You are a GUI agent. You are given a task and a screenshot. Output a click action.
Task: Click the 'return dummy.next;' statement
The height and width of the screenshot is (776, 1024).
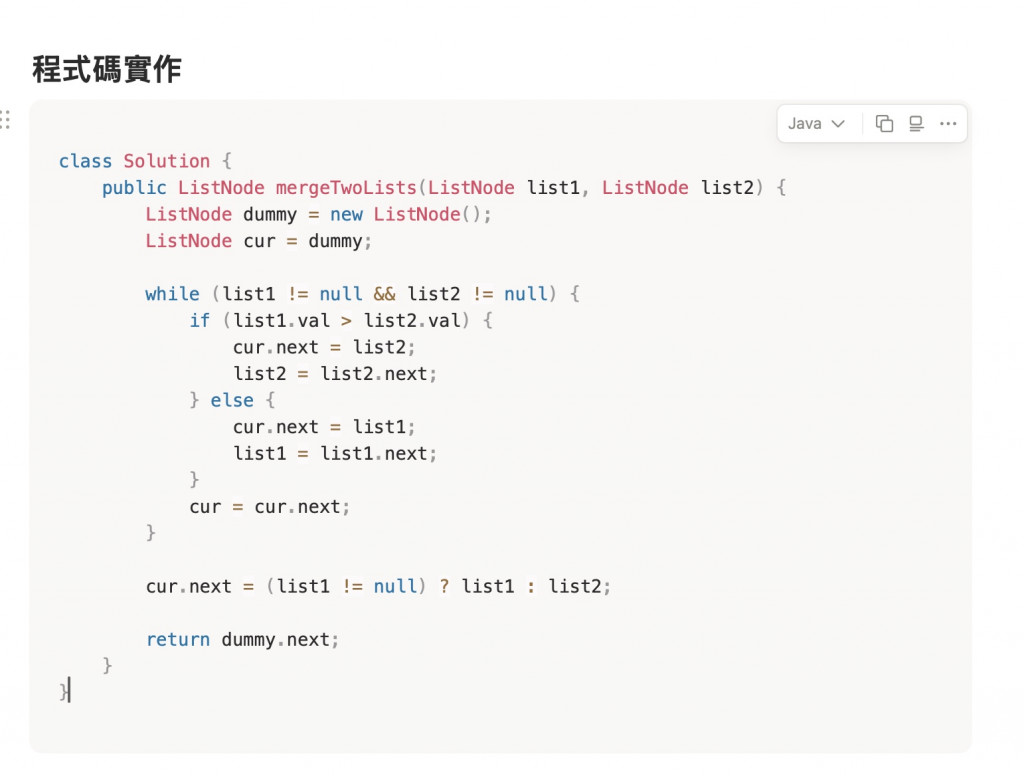[242, 639]
